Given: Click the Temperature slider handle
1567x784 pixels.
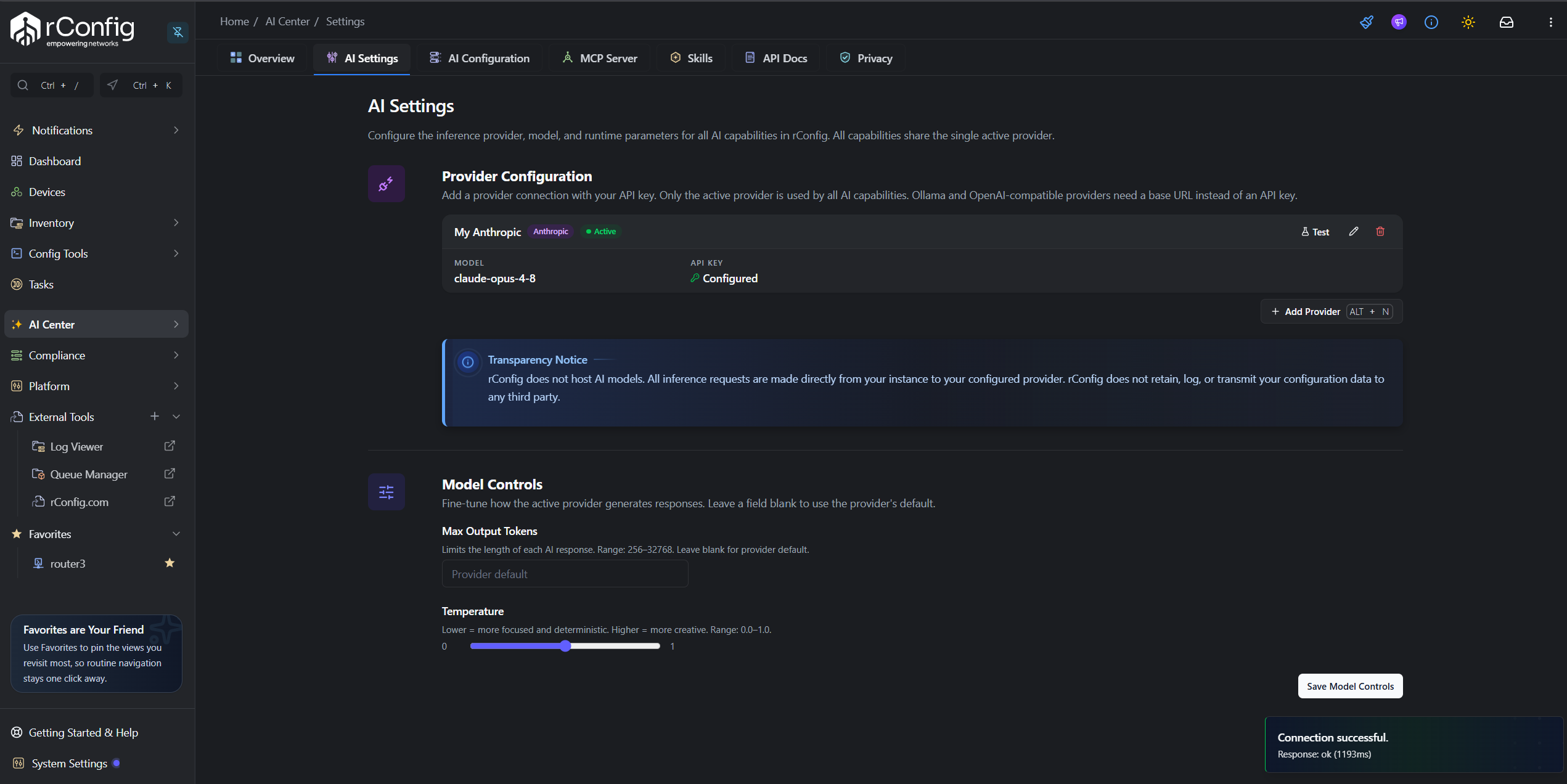Looking at the screenshot, I should [565, 646].
